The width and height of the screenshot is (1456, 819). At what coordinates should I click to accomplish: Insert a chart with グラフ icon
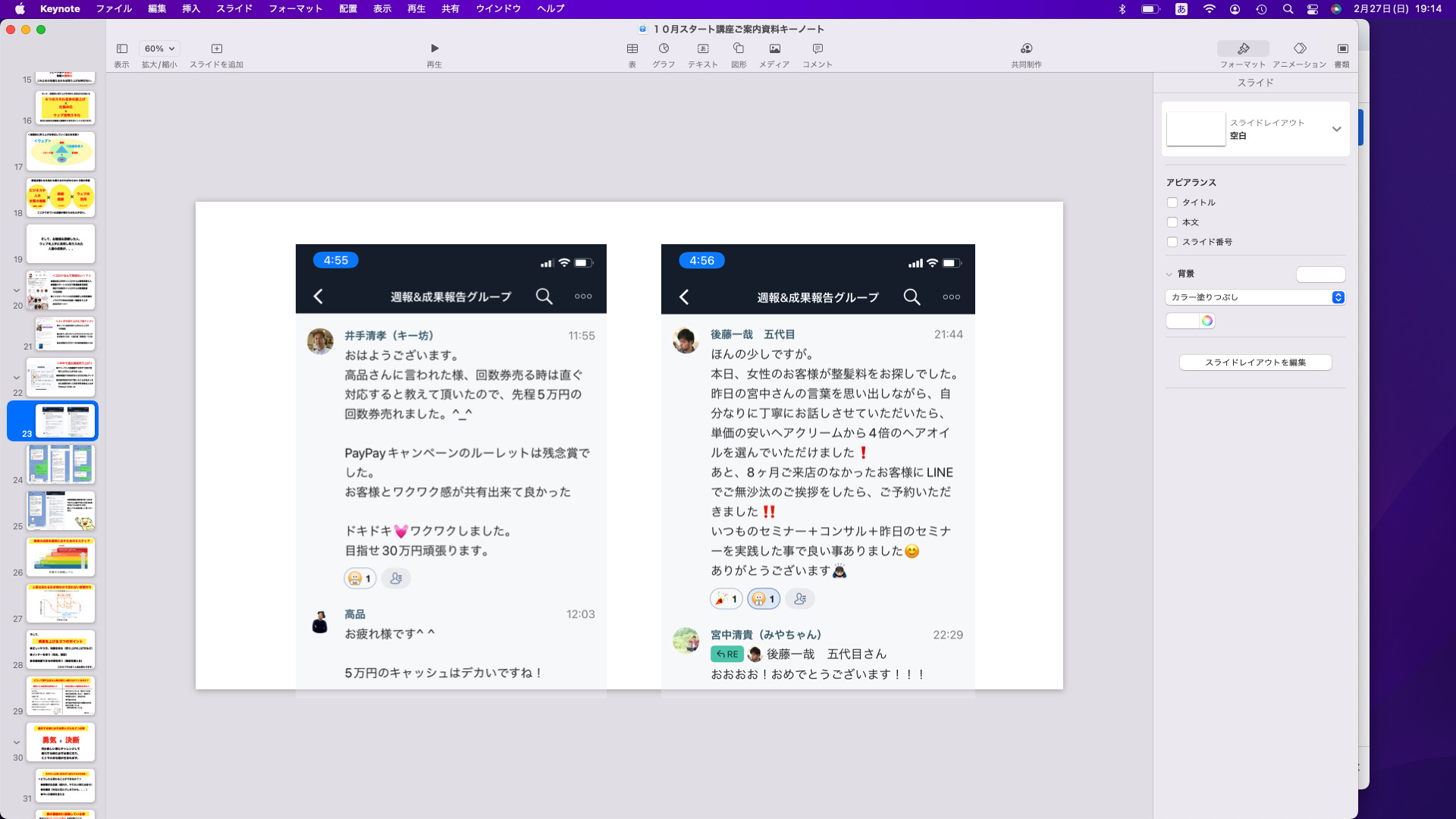click(664, 49)
